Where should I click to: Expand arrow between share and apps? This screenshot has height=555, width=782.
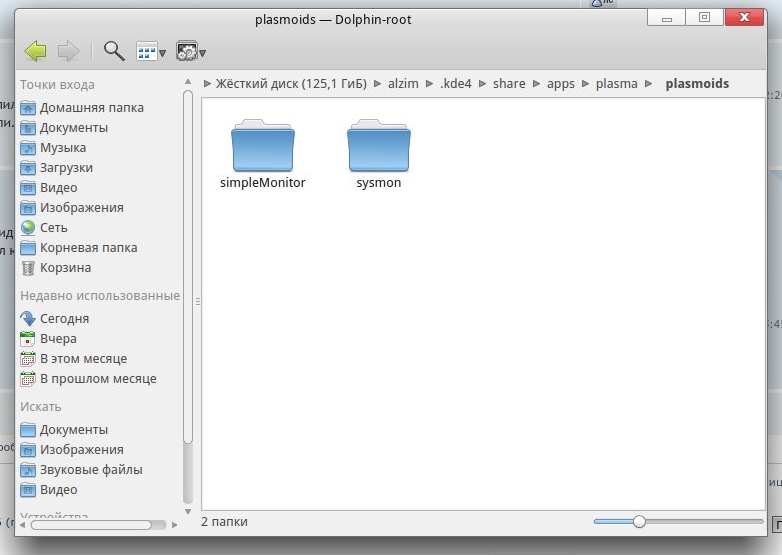pos(536,83)
